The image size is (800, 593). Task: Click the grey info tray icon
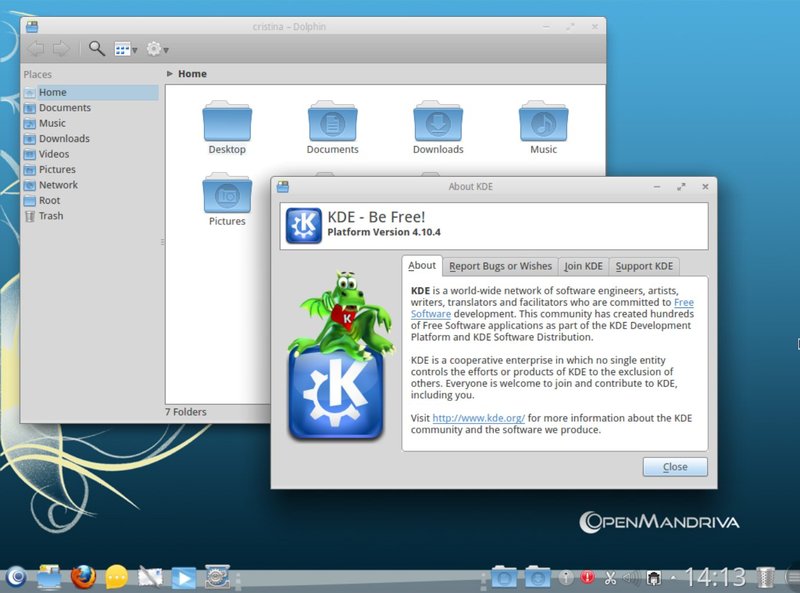566,578
